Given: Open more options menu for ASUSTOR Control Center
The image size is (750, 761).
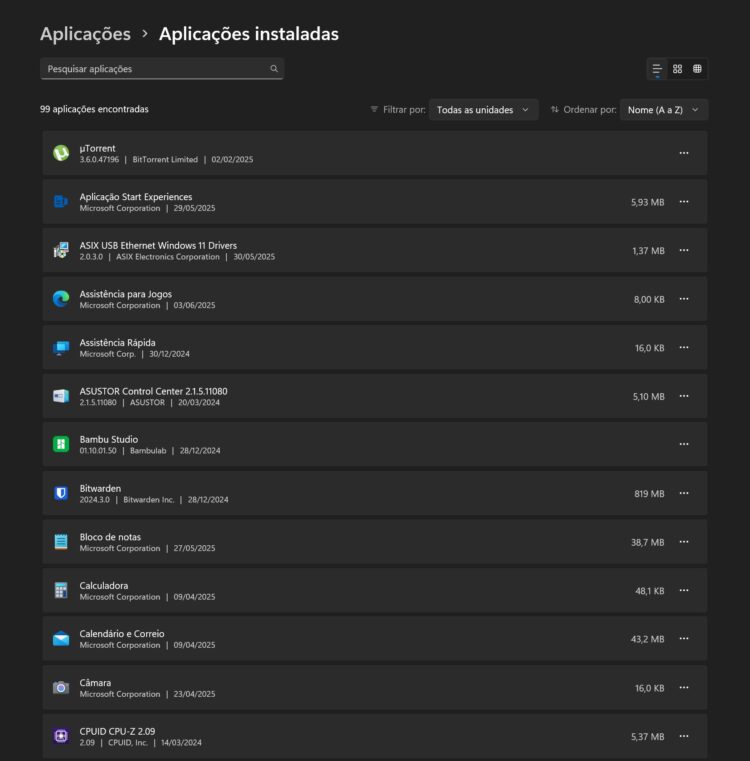Looking at the screenshot, I should pyautogui.click(x=684, y=396).
